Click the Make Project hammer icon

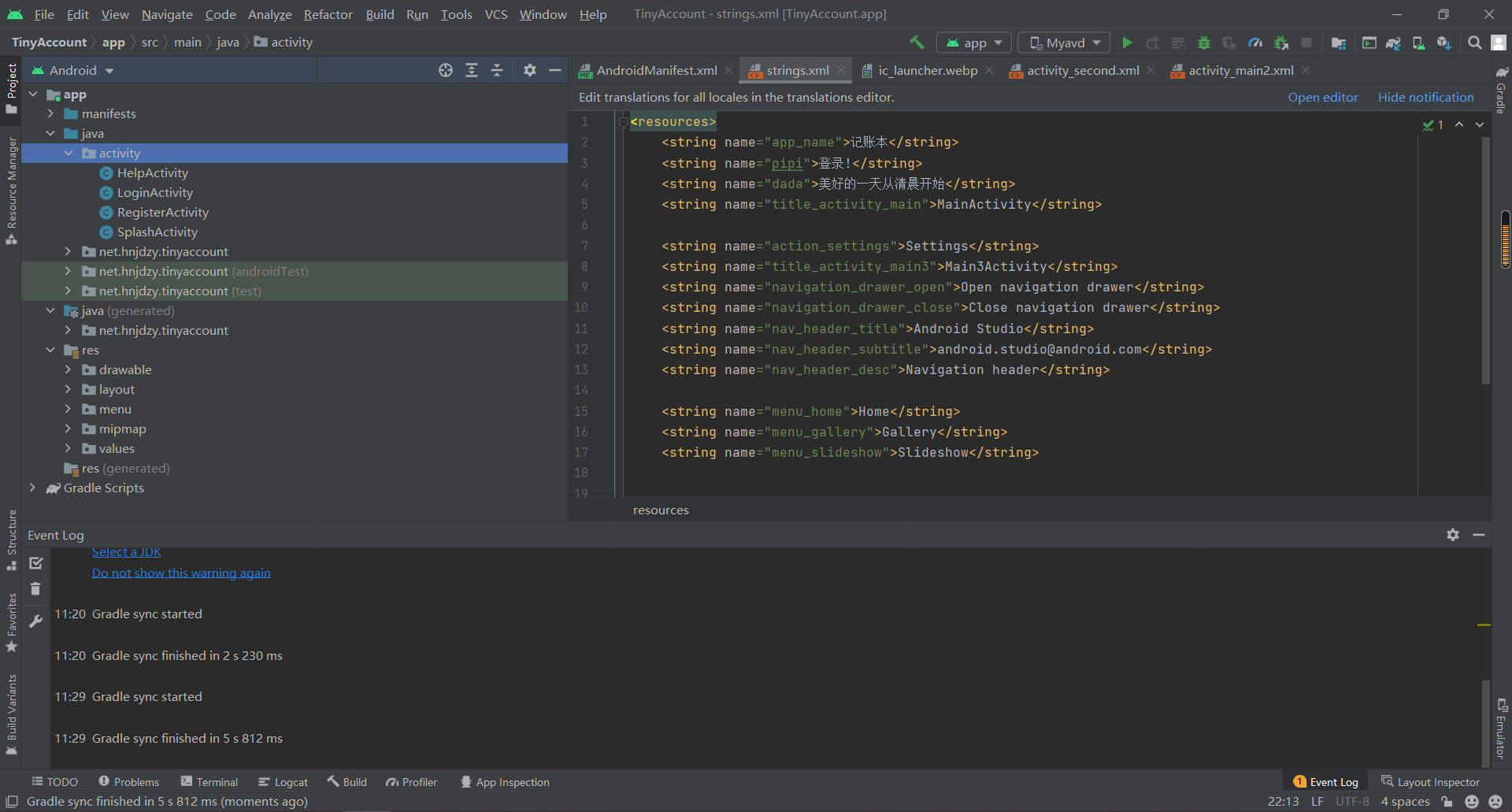click(917, 43)
